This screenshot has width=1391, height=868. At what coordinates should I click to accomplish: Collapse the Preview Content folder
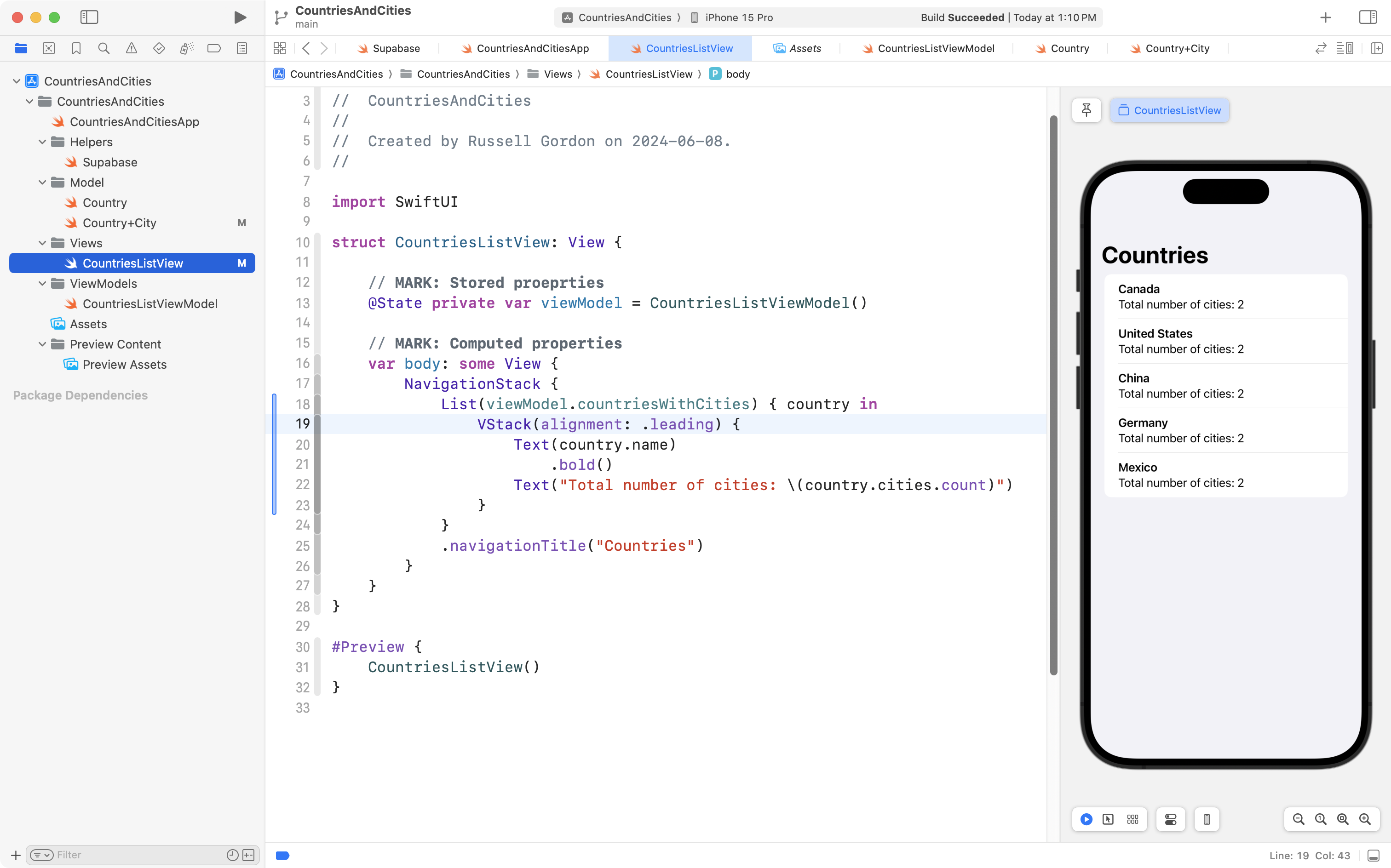(42, 344)
